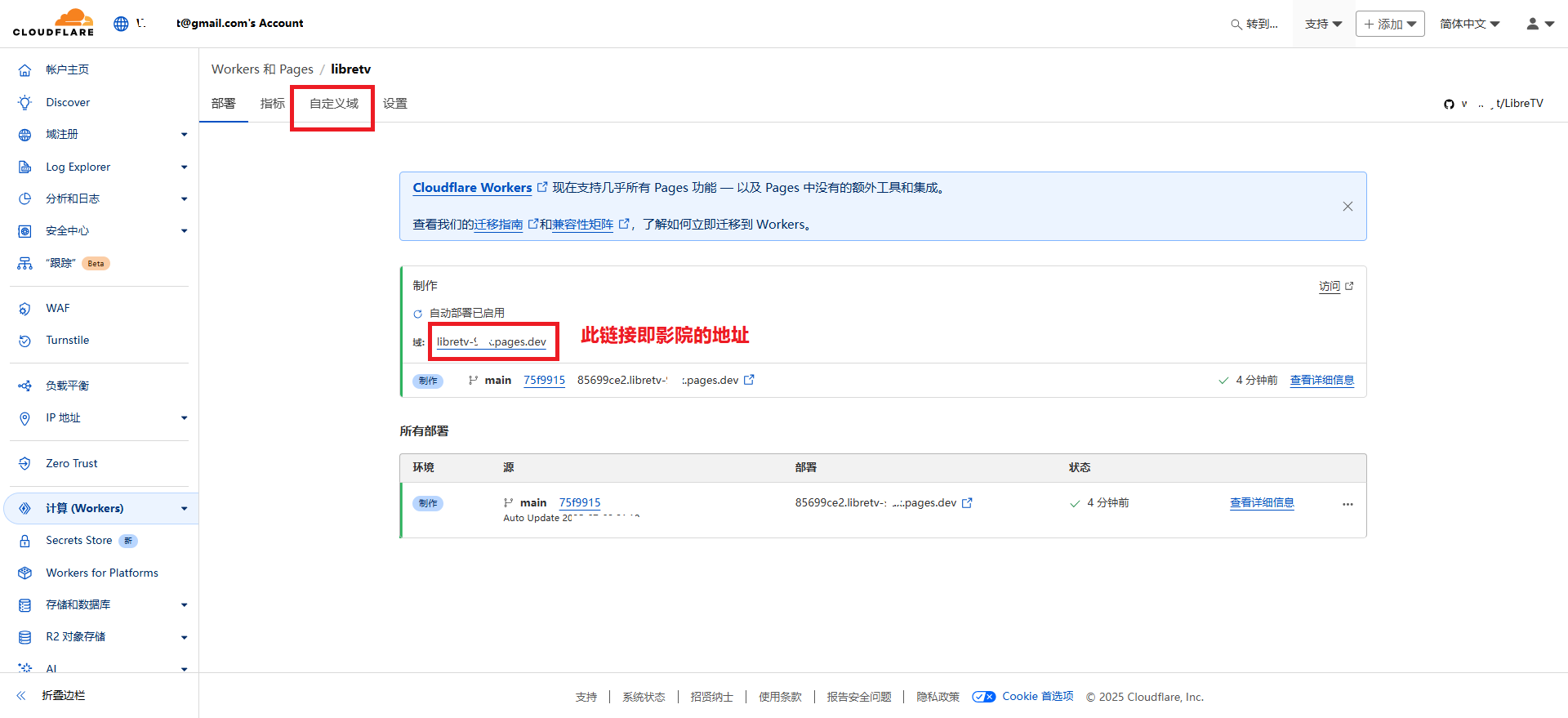Screen dimensions: 1568x718
Task: Click the user profile icon
Action: pyautogui.click(x=1539, y=24)
